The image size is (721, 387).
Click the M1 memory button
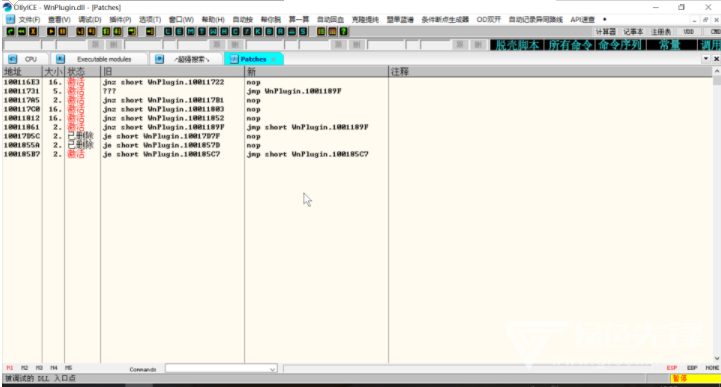10,368
